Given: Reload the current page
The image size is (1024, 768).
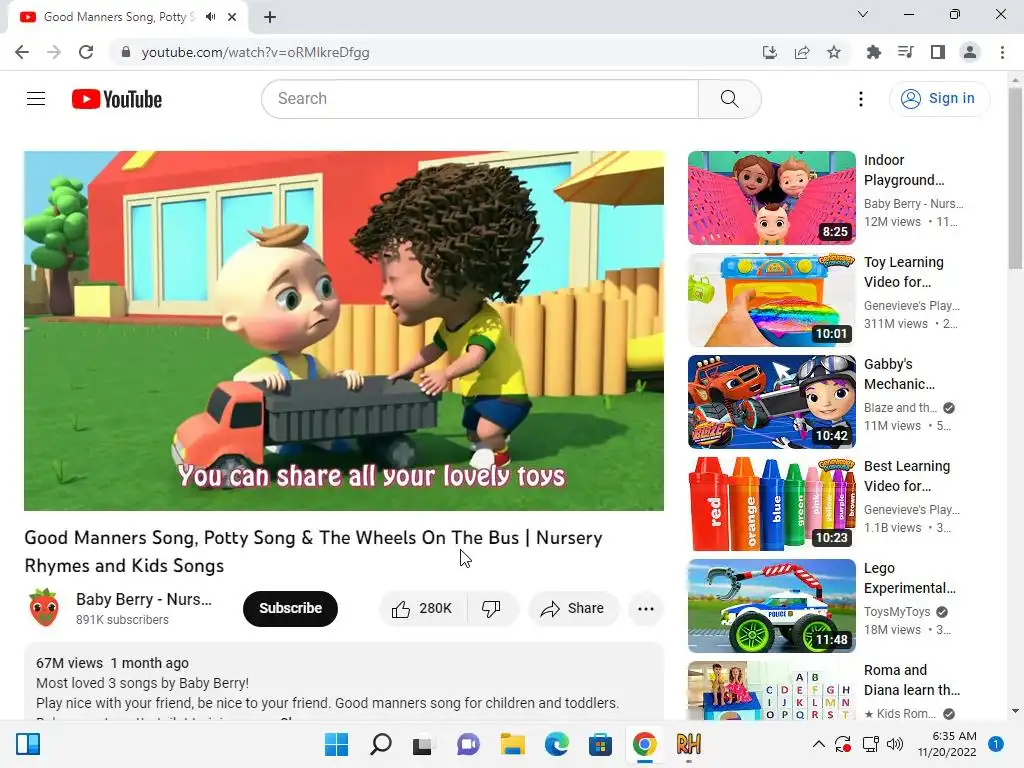Looking at the screenshot, I should [x=86, y=52].
